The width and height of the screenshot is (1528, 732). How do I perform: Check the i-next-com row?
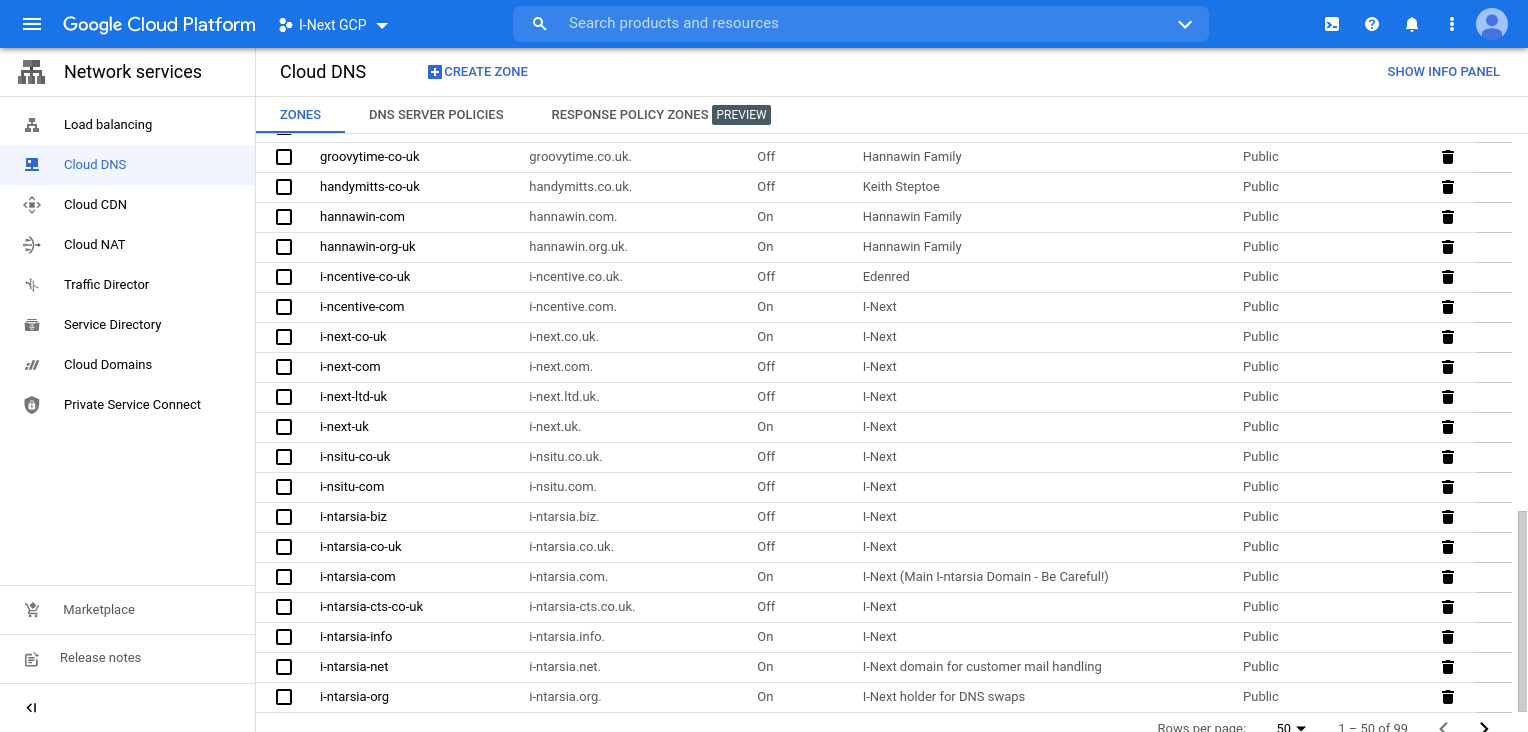(x=284, y=367)
